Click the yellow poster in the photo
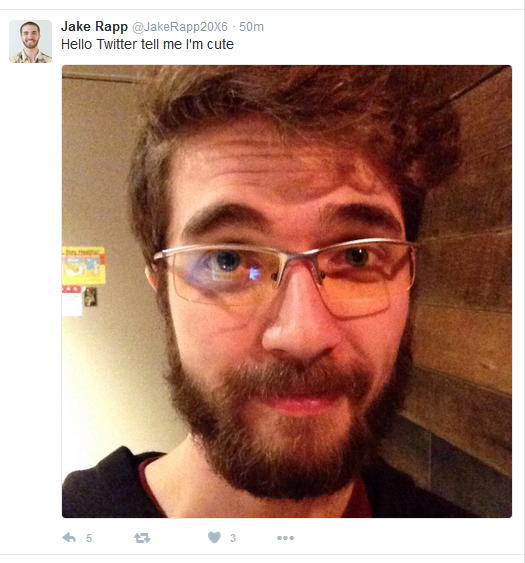The width and height of the screenshot is (525, 563). coord(84,265)
